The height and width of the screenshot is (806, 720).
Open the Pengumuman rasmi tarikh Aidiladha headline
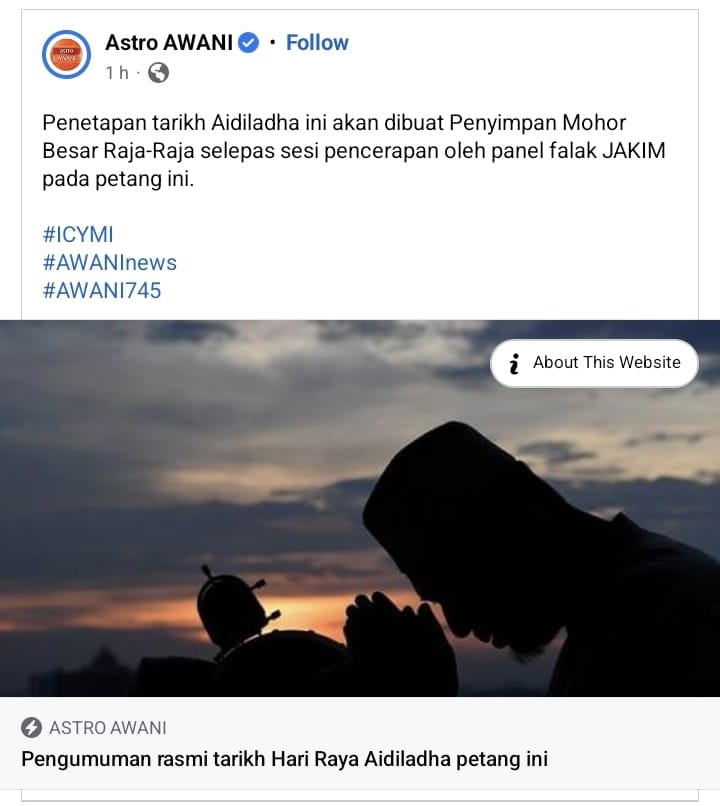tap(285, 759)
